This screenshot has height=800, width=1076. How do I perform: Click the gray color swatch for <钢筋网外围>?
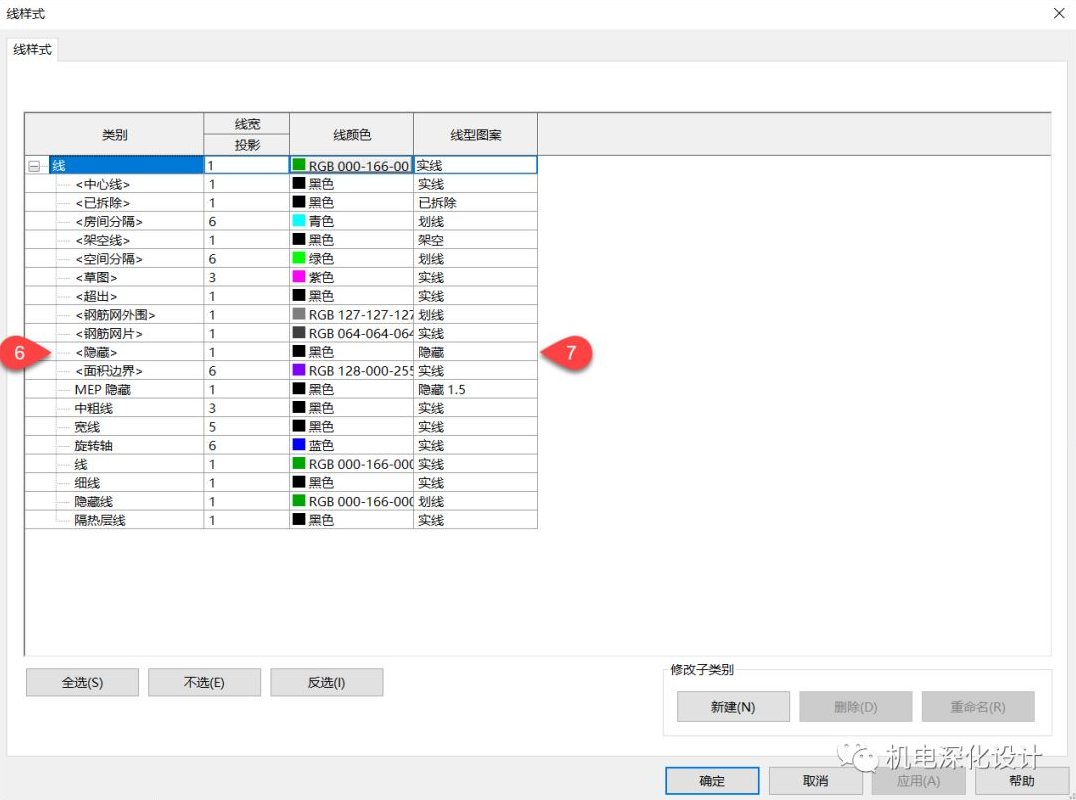(x=299, y=315)
